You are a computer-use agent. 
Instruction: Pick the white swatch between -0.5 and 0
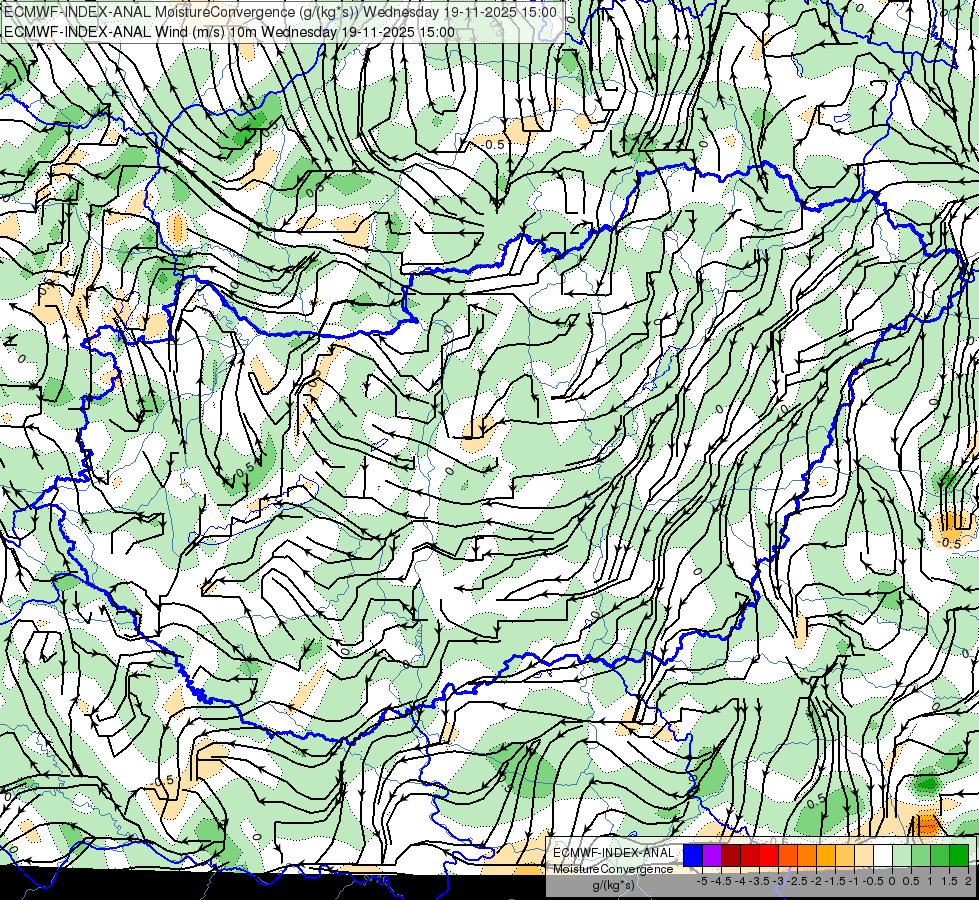883,856
